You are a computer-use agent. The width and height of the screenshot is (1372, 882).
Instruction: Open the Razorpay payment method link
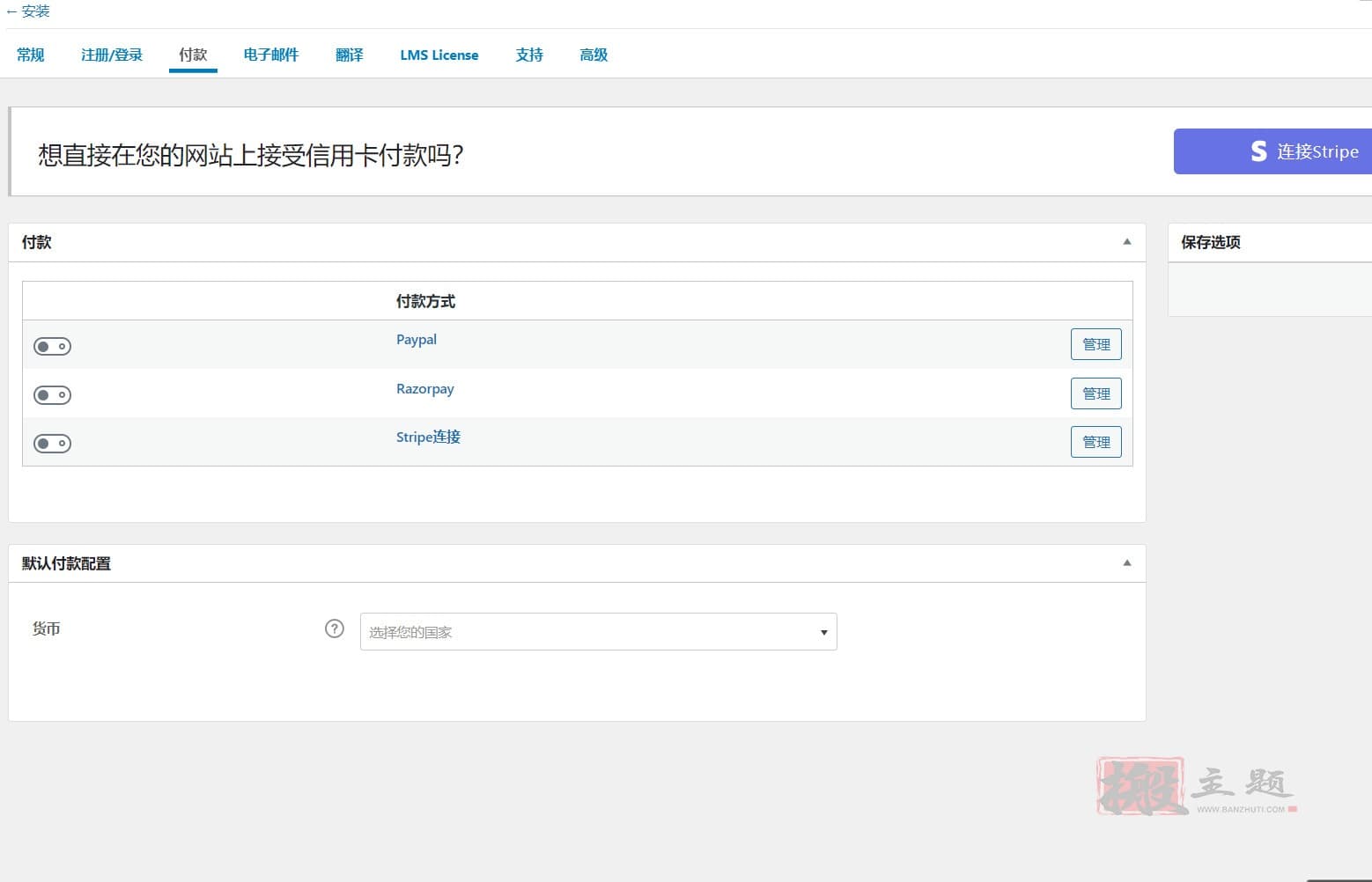click(x=425, y=389)
